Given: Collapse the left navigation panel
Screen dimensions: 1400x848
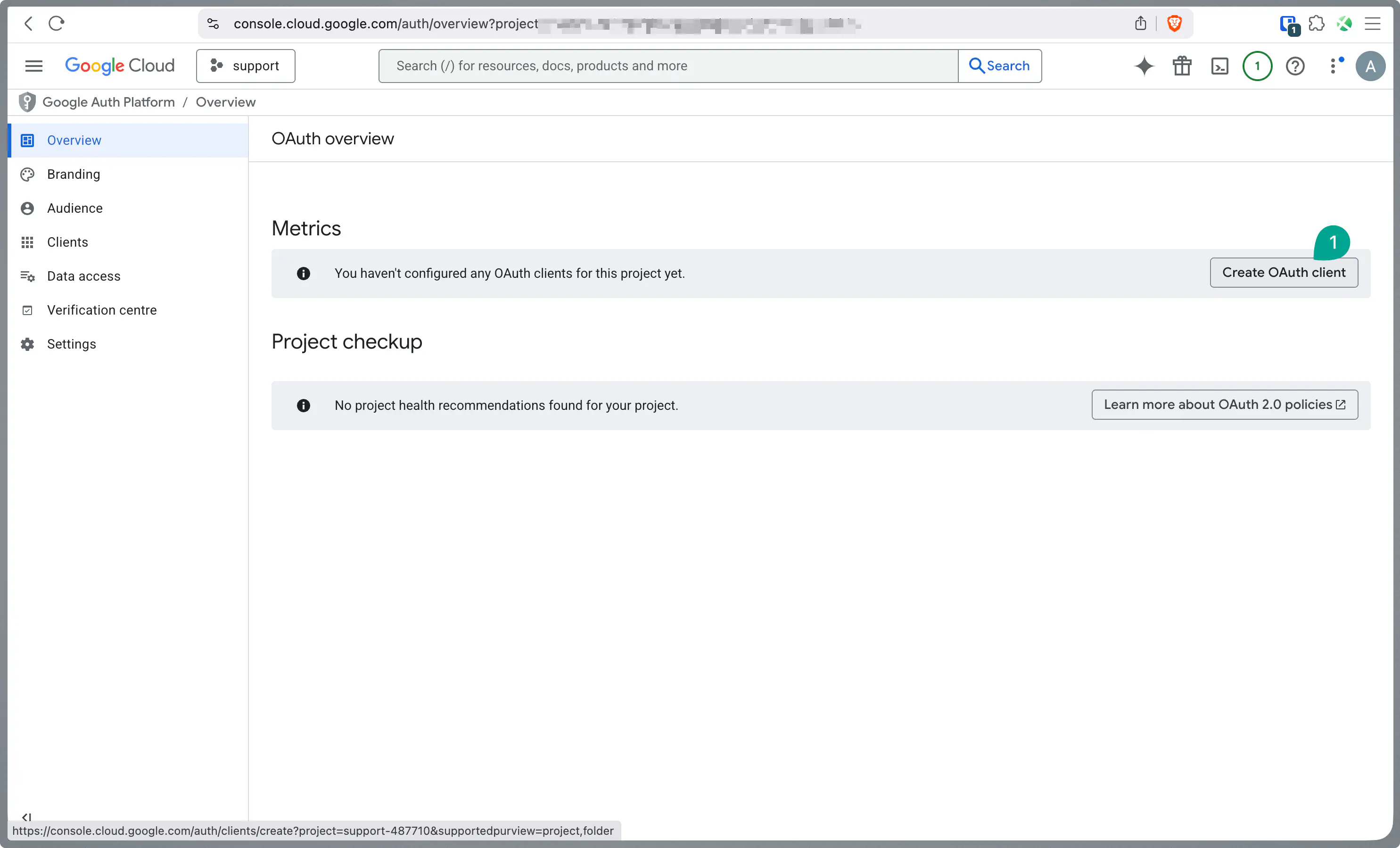Looking at the screenshot, I should coord(26,817).
